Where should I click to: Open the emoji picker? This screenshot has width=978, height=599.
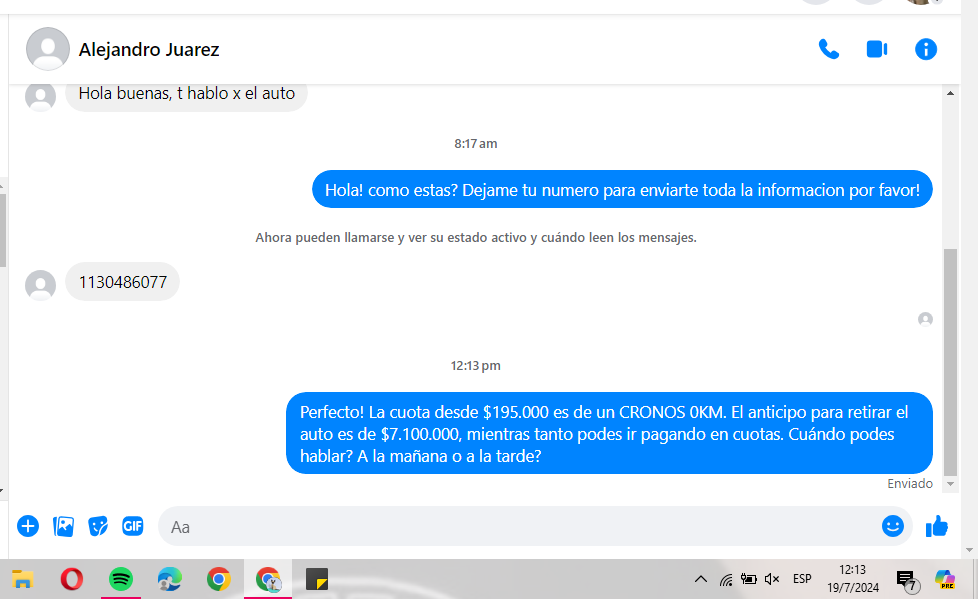click(x=892, y=526)
